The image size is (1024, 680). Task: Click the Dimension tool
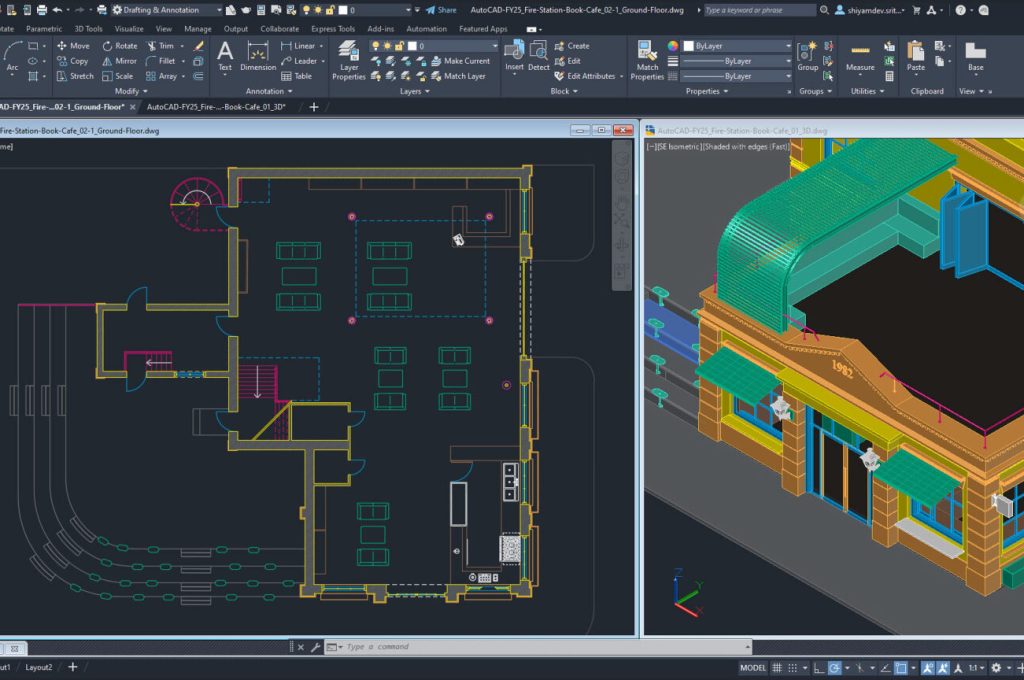pos(258,56)
